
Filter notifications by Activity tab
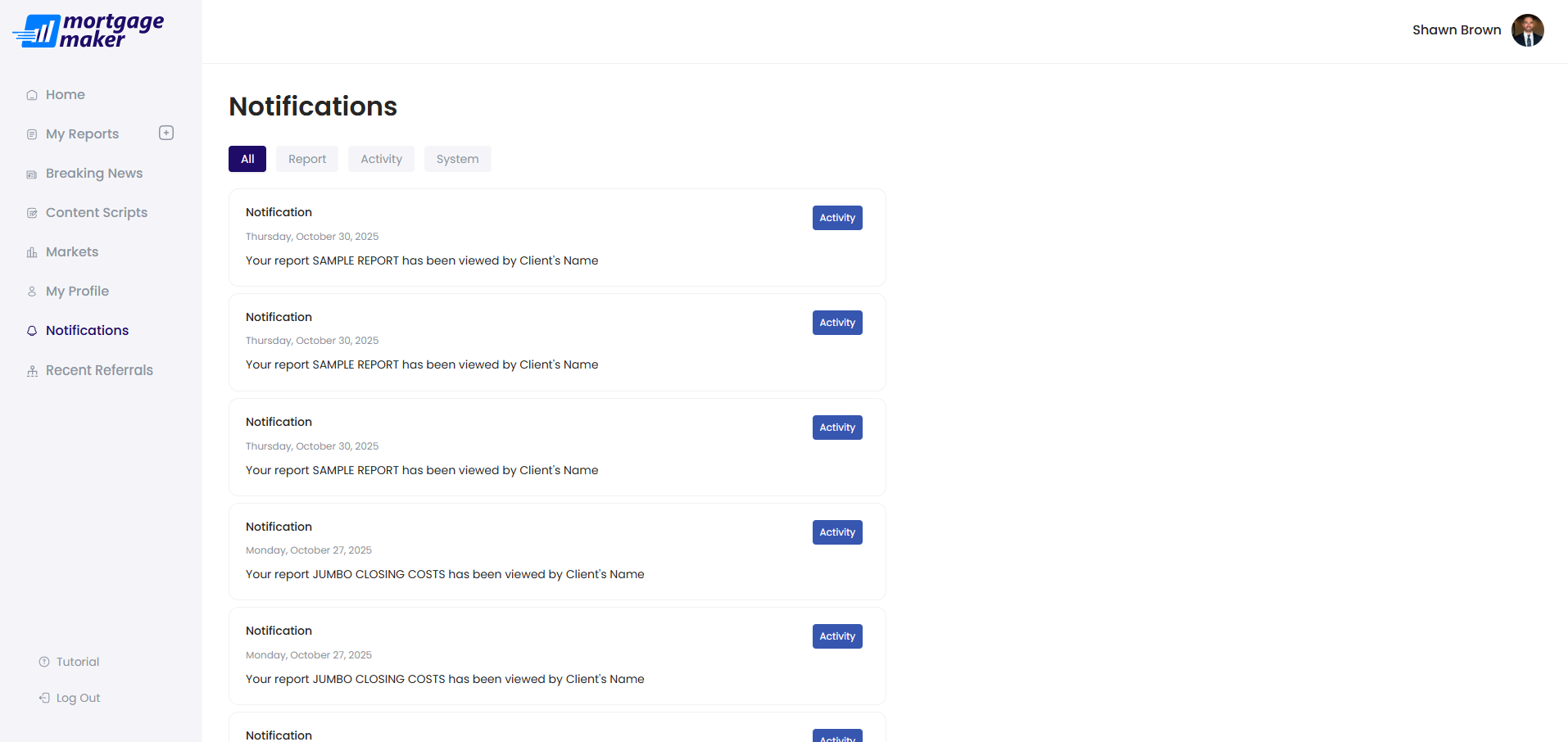click(381, 159)
